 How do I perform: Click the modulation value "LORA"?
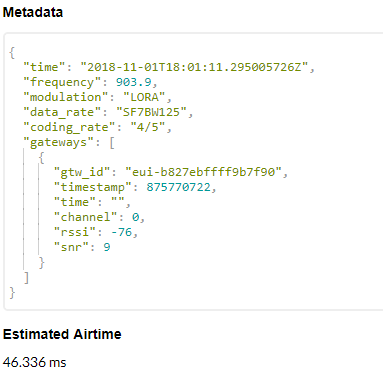tap(144, 97)
